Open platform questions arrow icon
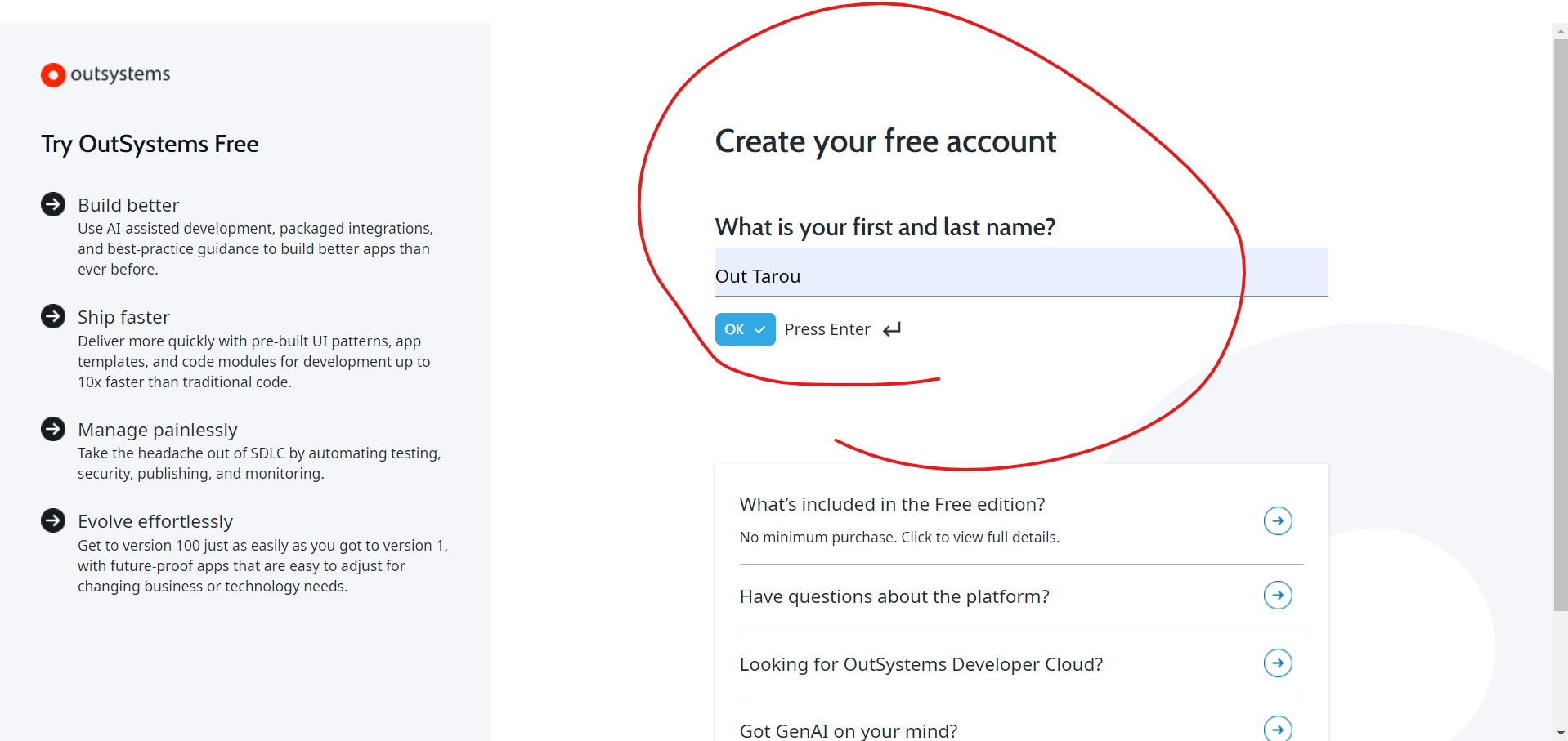 pos(1278,595)
